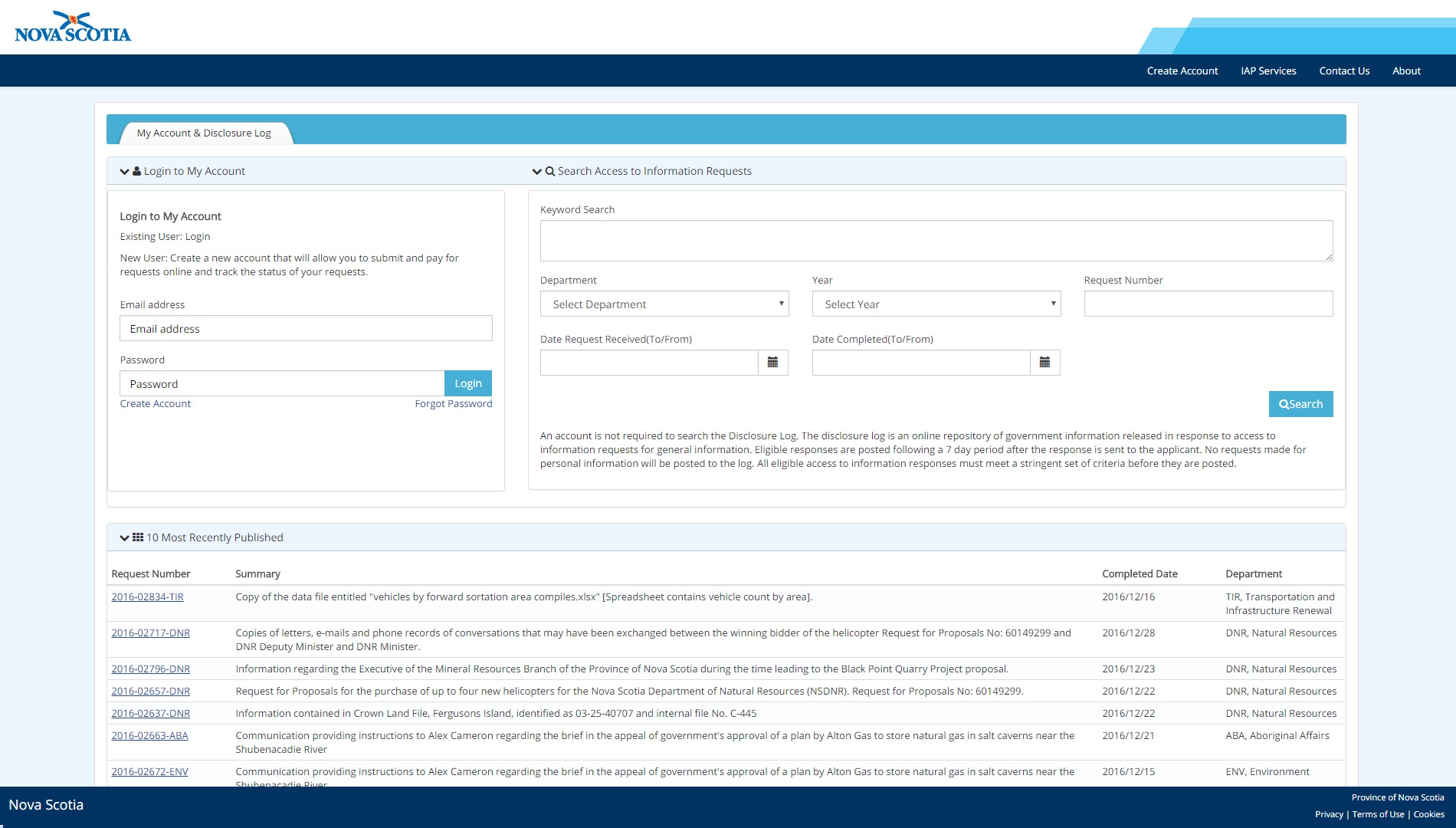Viewport: 1456px width, 828px height.
Task: Open the Date Request Received calendar picker
Action: [x=772, y=363]
